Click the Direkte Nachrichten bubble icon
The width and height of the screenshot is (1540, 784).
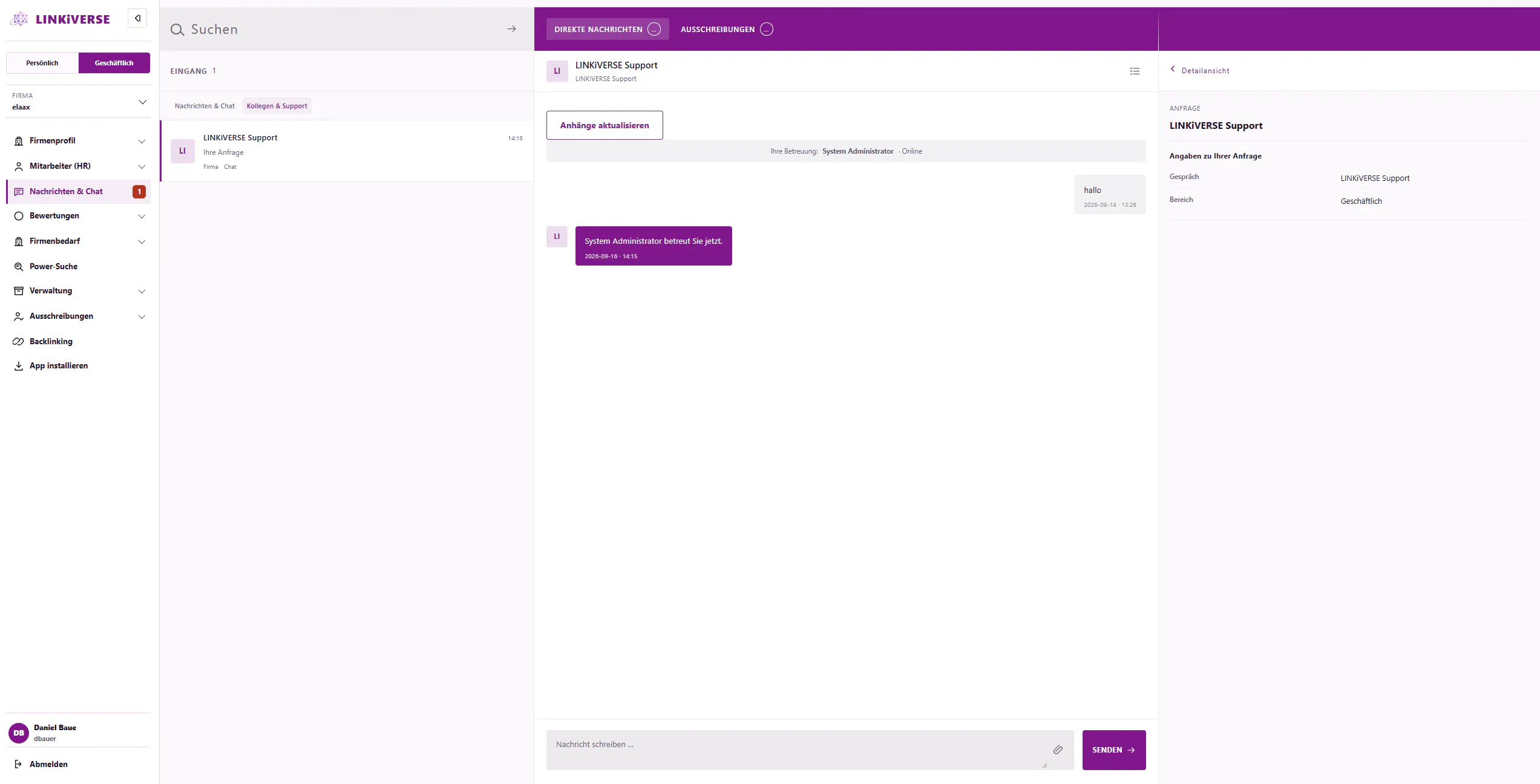pyautogui.click(x=654, y=29)
